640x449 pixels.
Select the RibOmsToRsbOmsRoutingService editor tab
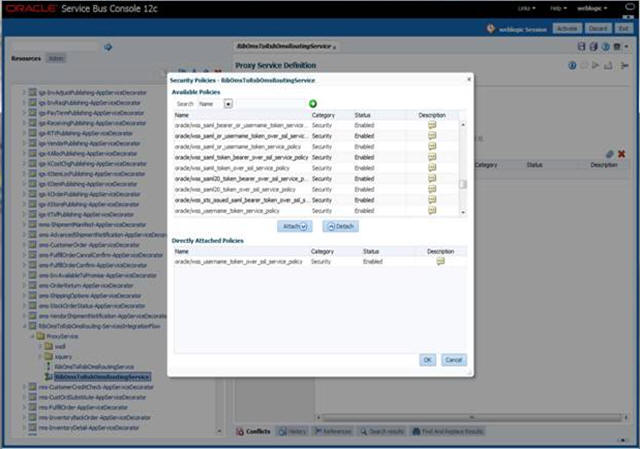(285, 47)
